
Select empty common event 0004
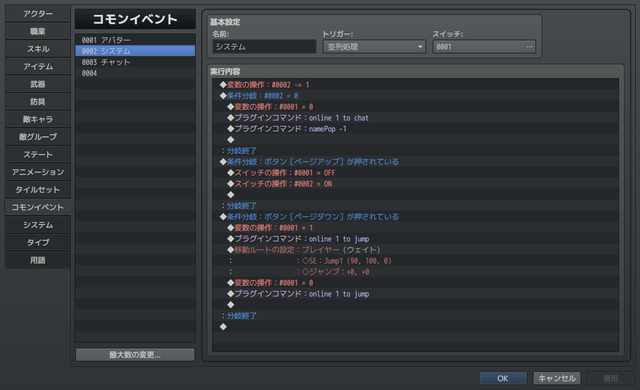coord(135,73)
